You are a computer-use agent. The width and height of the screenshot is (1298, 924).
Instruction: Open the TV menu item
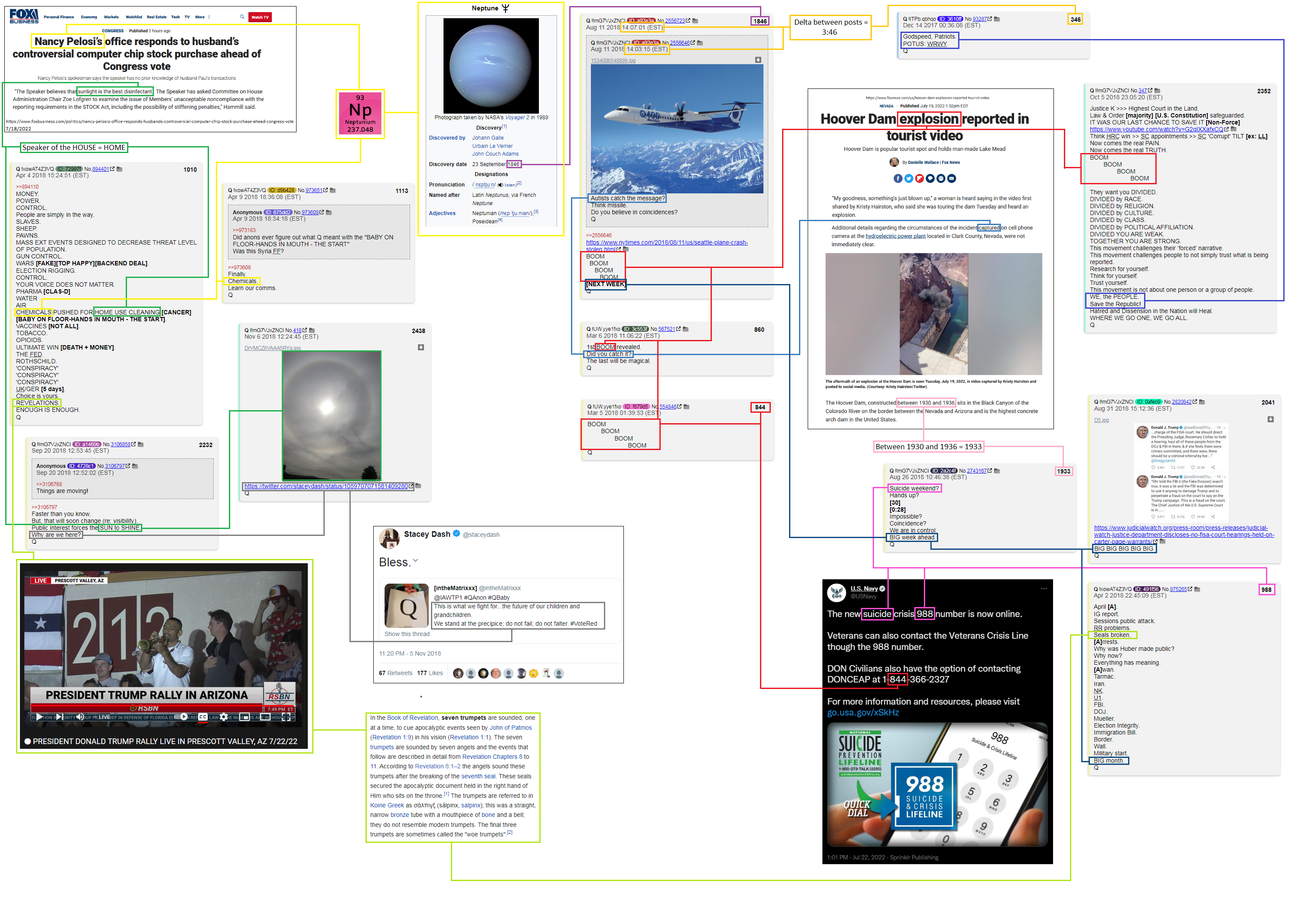pyautogui.click(x=186, y=17)
